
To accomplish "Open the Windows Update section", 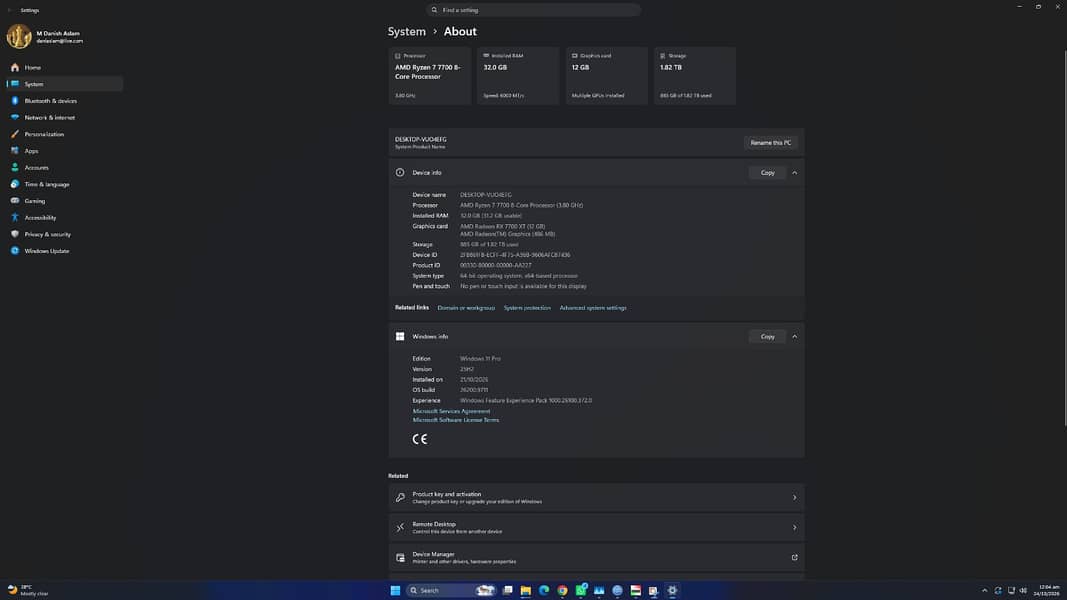I will click(x=65, y=250).
